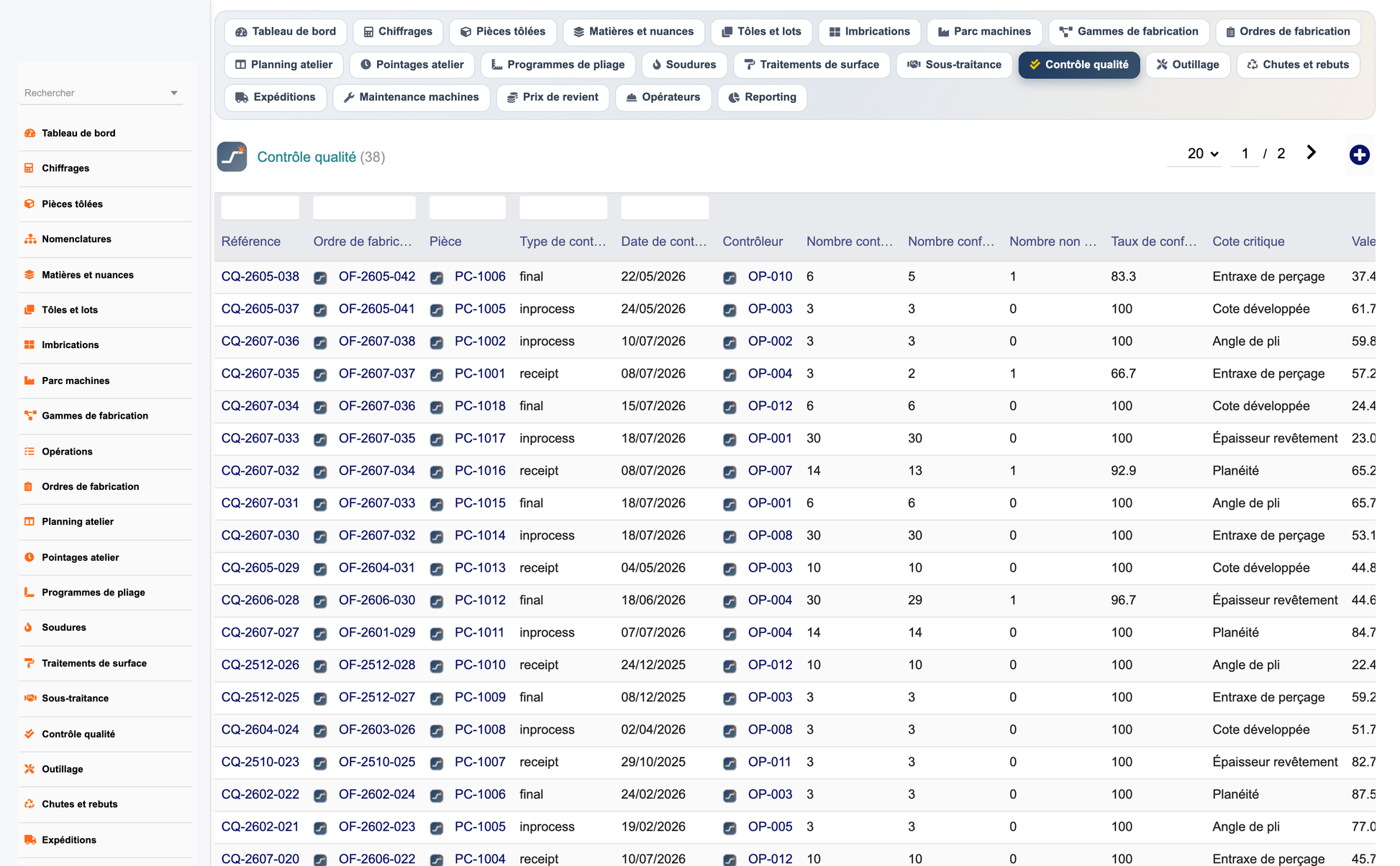Open operator OP-012 in CQ-2512-026 row
The width and height of the screenshot is (1400, 866).
pos(770,665)
